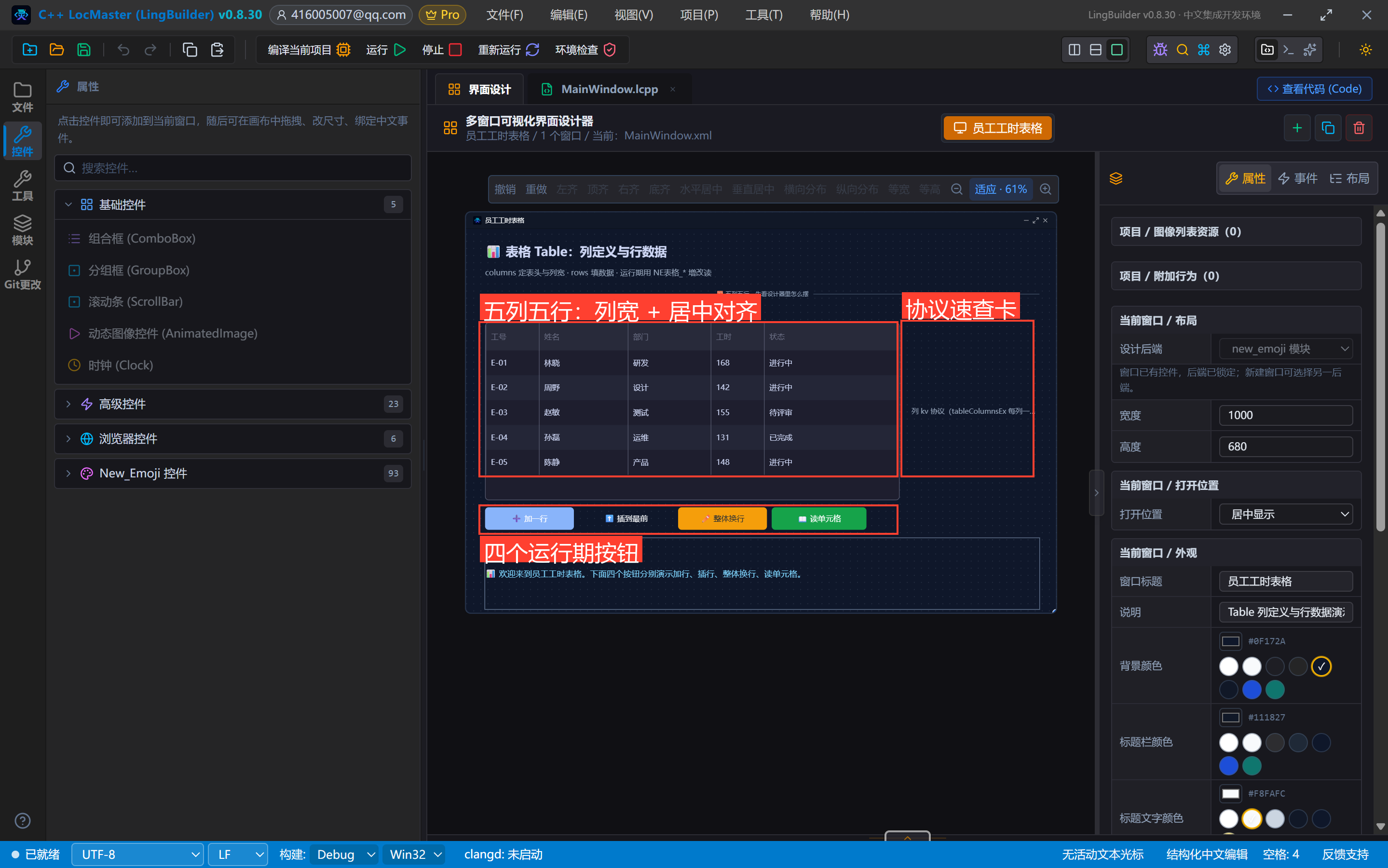Pick the blue swatch under 背景颜色
The height and width of the screenshot is (868, 1388).
pyautogui.click(x=1252, y=690)
